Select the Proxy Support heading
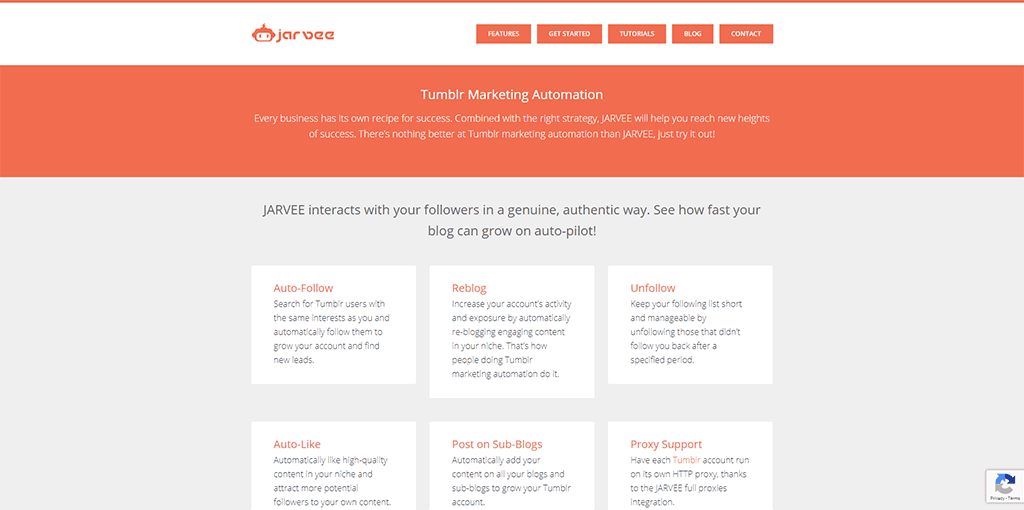The image size is (1024, 510). point(666,444)
